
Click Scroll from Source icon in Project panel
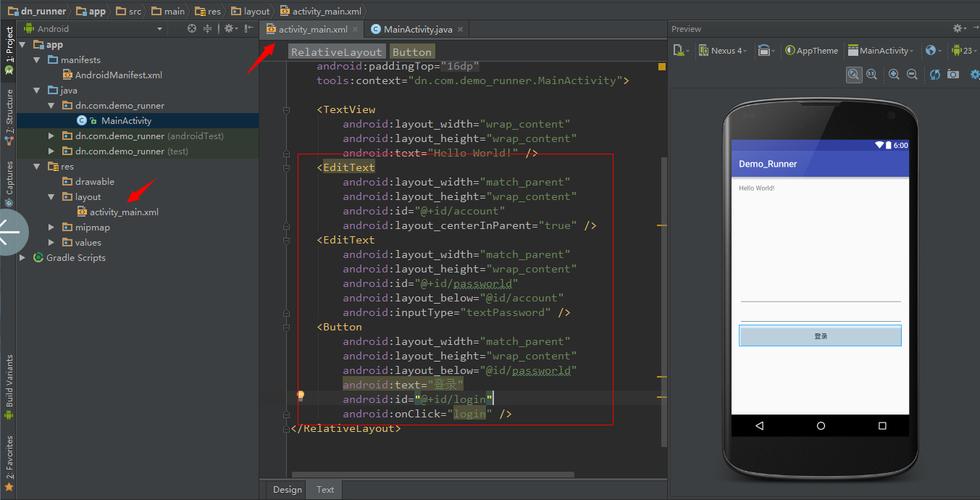pyautogui.click(x=192, y=29)
